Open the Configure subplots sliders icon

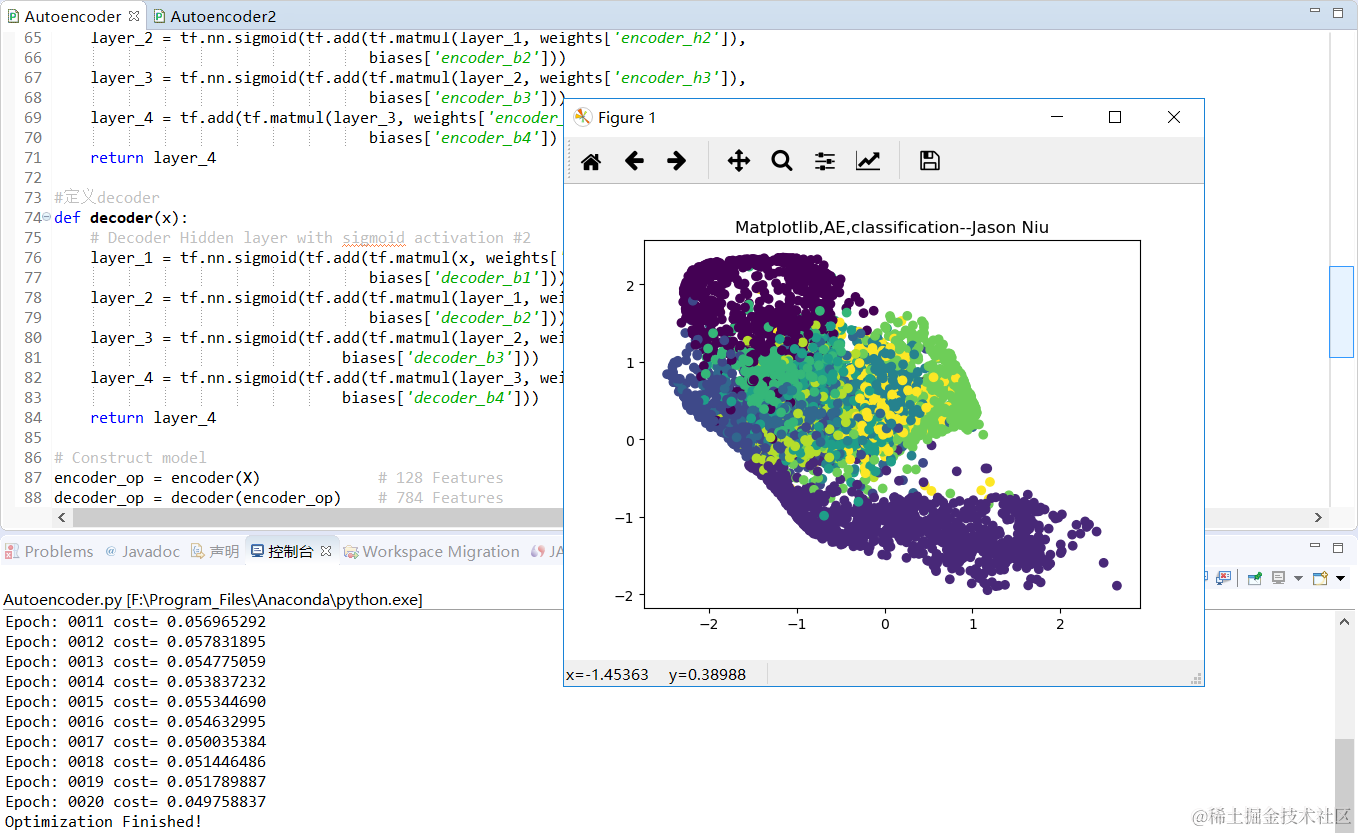[825, 161]
